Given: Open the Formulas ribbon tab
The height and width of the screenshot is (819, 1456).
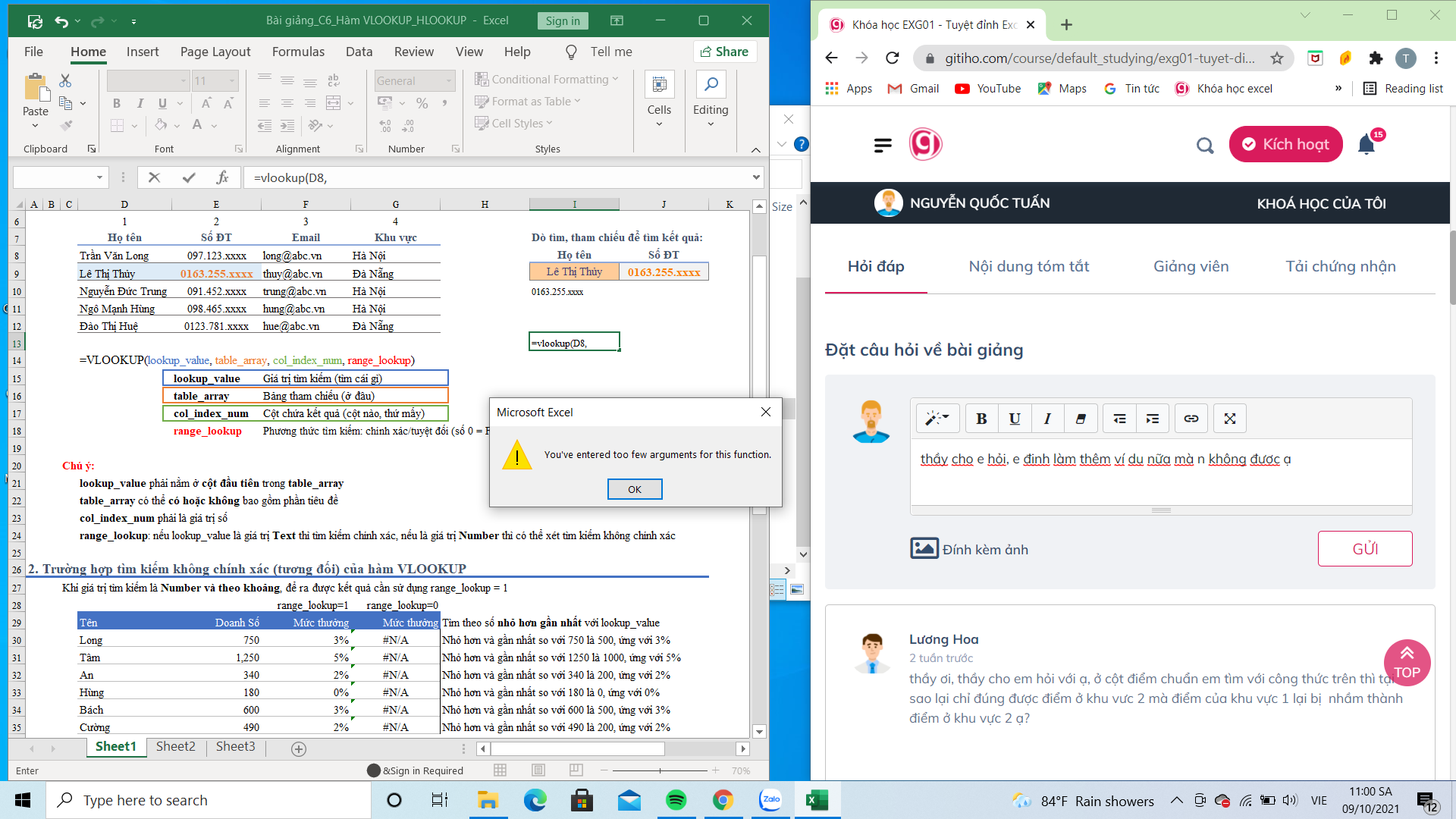Looking at the screenshot, I should [x=298, y=52].
